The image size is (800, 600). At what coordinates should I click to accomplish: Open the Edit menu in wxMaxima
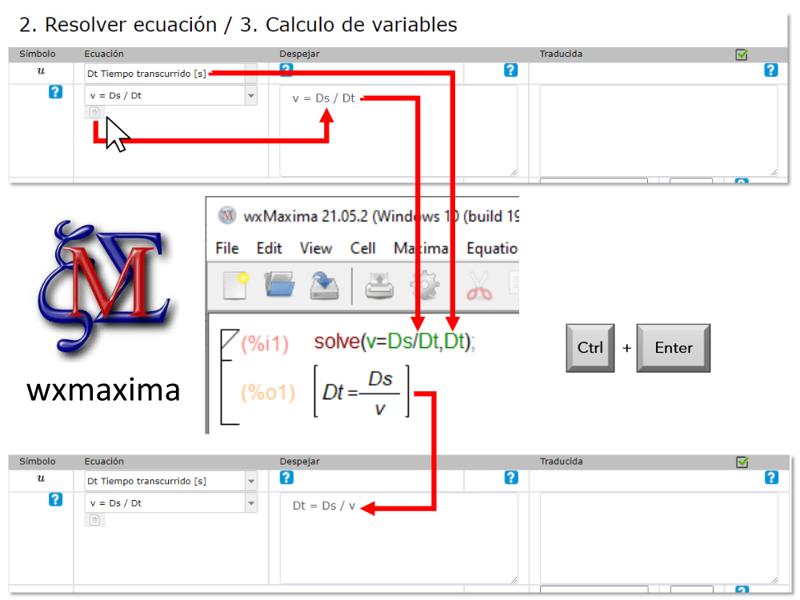[x=269, y=248]
